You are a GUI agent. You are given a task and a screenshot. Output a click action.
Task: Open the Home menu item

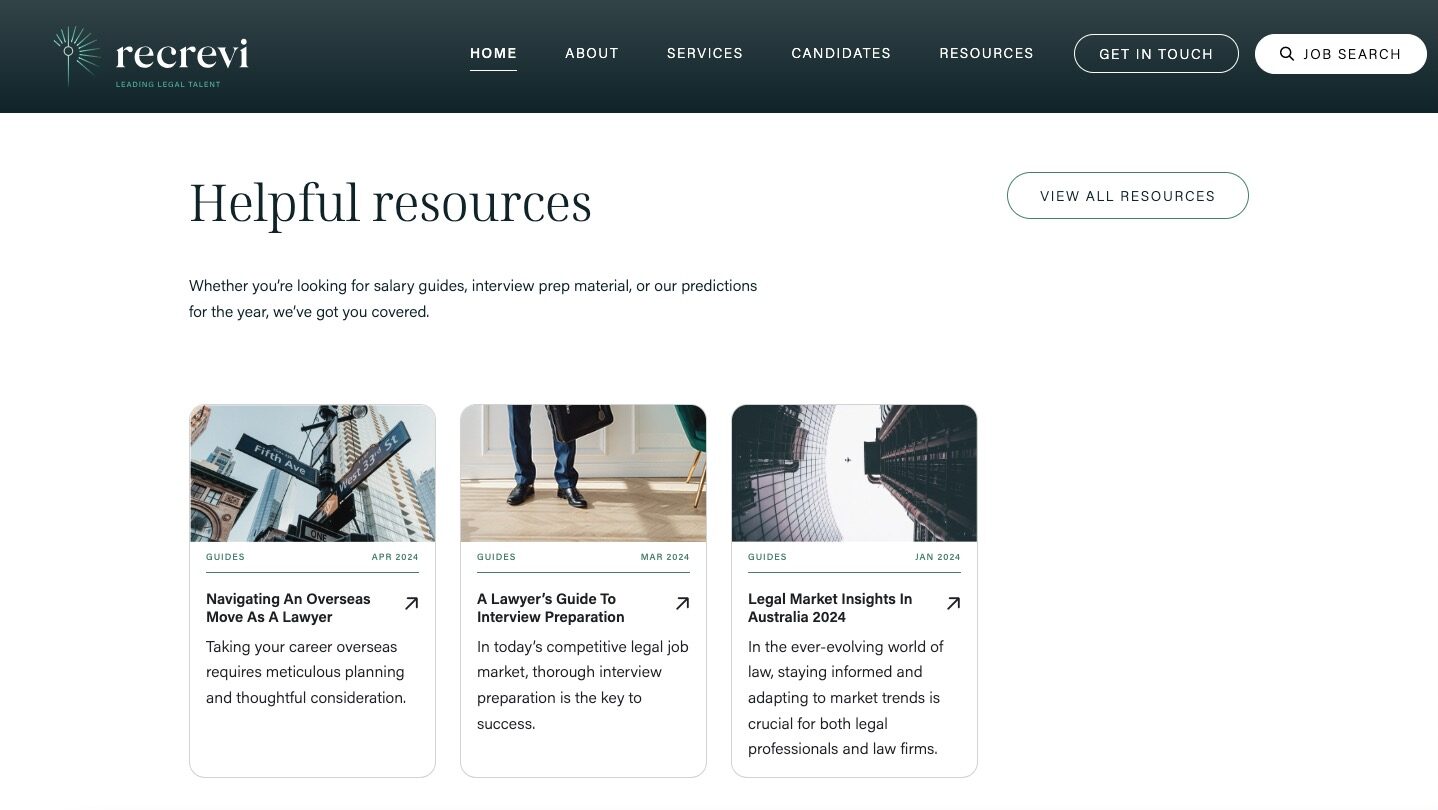493,54
